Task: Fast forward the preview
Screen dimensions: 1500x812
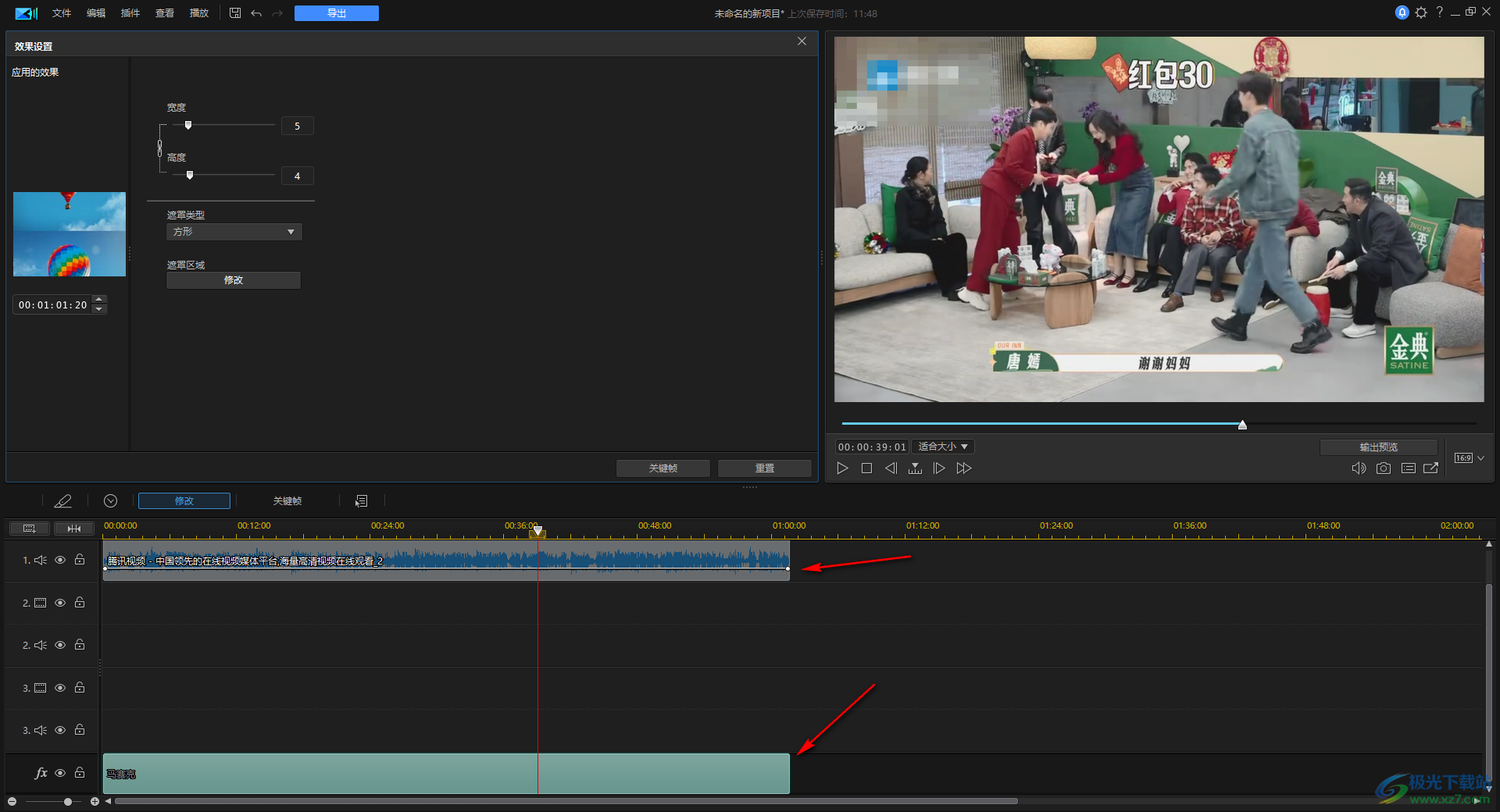Action: coord(964,468)
